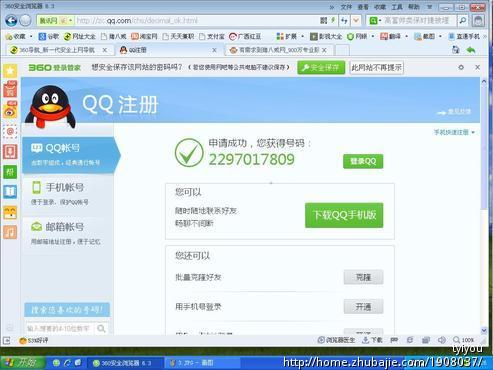Viewport: 493px width, 370px height.
Task: Open the blue book sidebar icon
Action: 10,192
